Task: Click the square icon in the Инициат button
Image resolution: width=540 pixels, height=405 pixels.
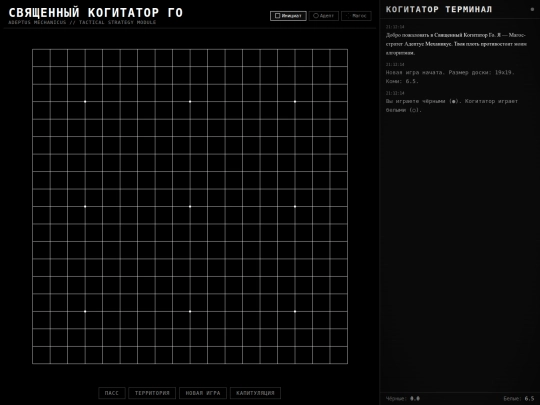Action: (278, 16)
